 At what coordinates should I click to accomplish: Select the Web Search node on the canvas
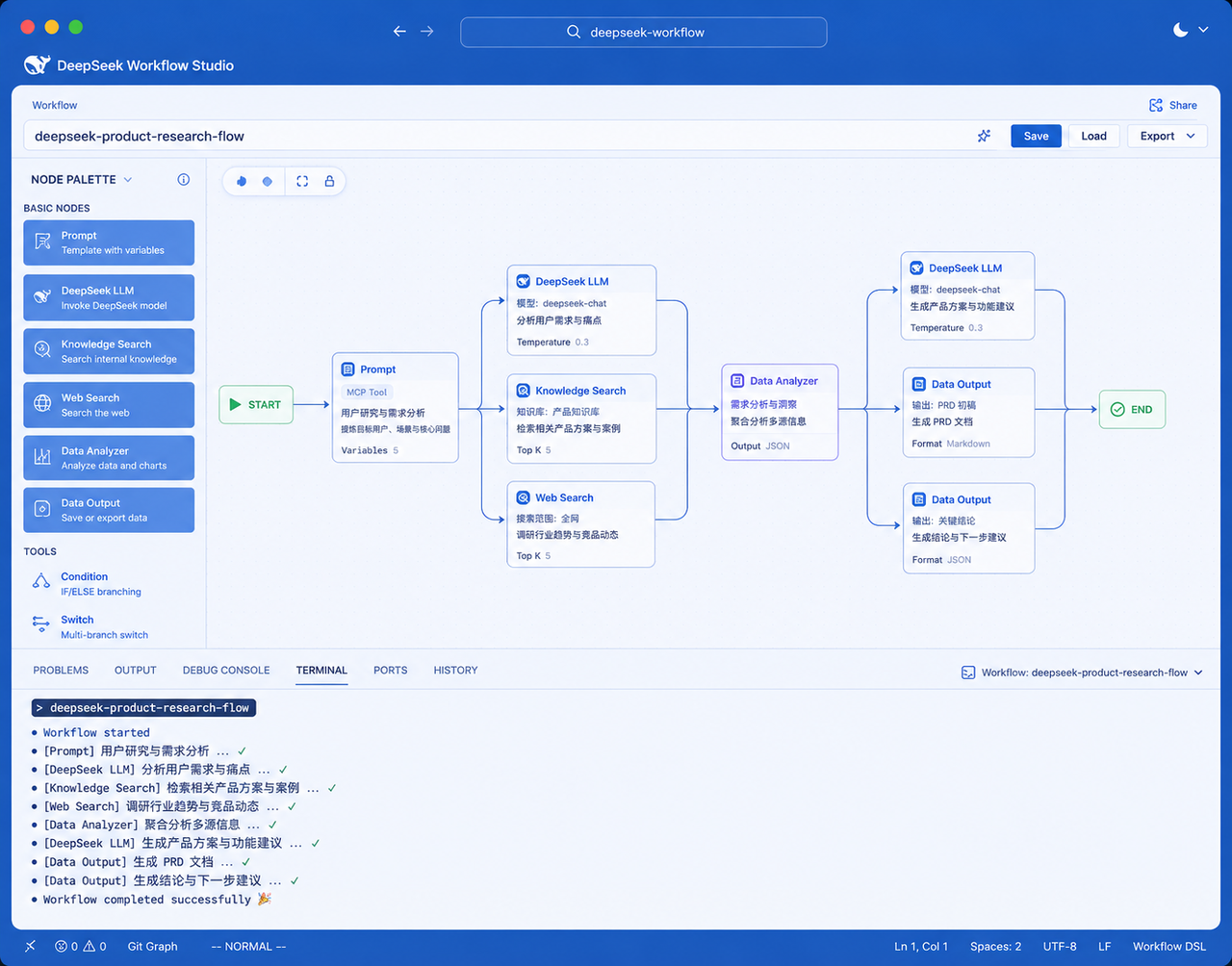point(581,524)
